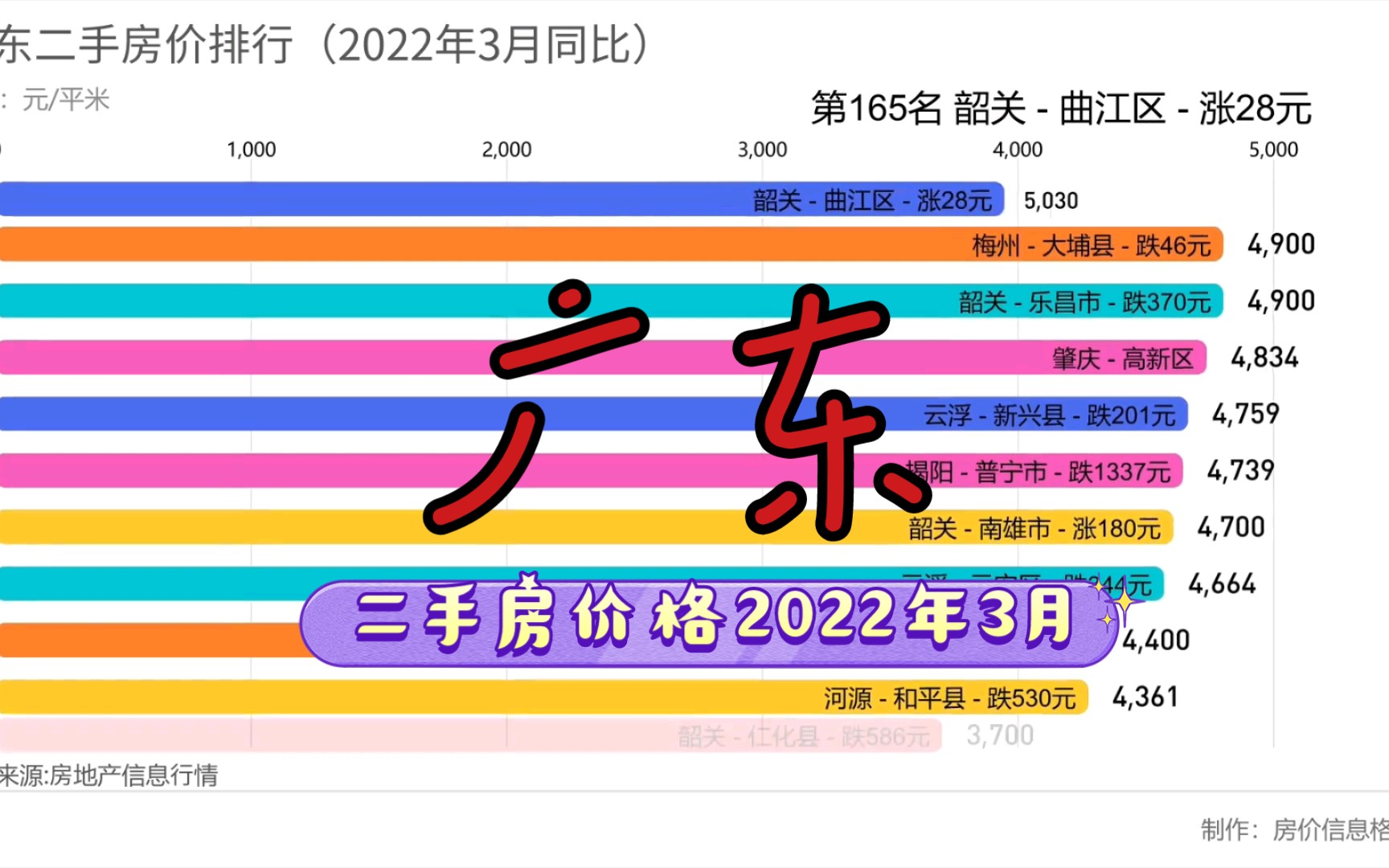Click the value 4,664

1222,584
